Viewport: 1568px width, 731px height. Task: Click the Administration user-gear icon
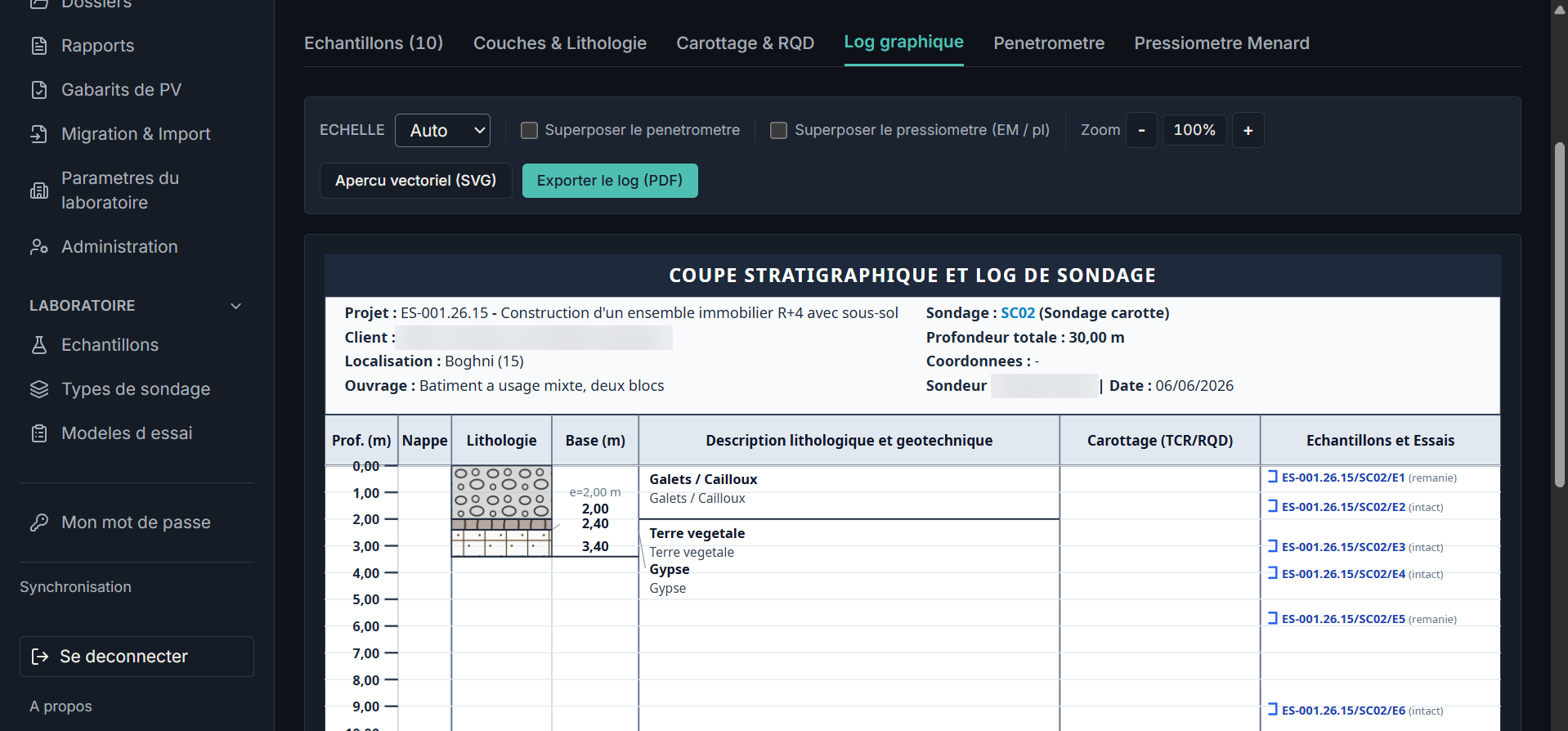(x=39, y=247)
